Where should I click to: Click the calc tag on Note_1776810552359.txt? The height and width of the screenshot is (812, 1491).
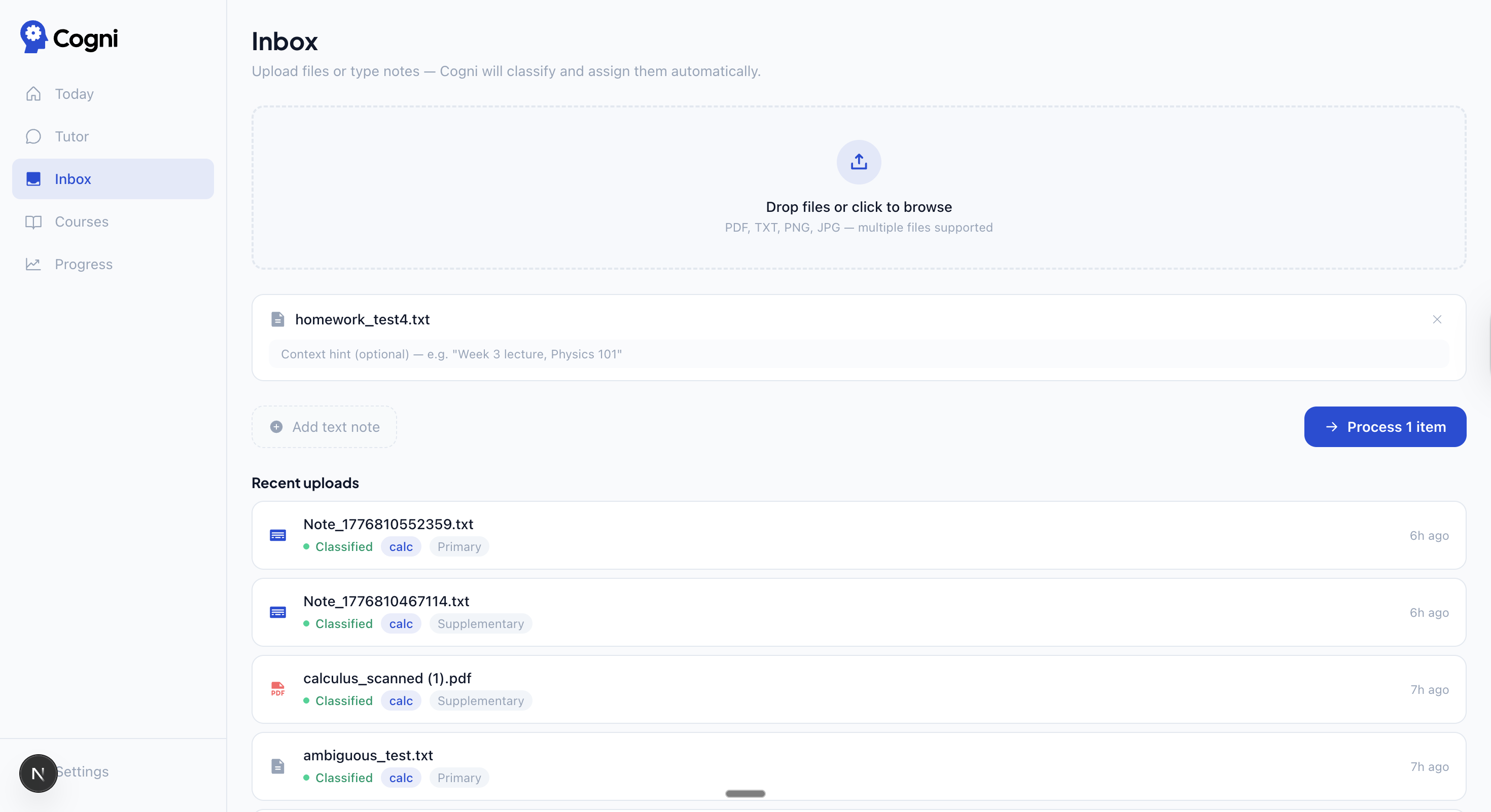(401, 546)
